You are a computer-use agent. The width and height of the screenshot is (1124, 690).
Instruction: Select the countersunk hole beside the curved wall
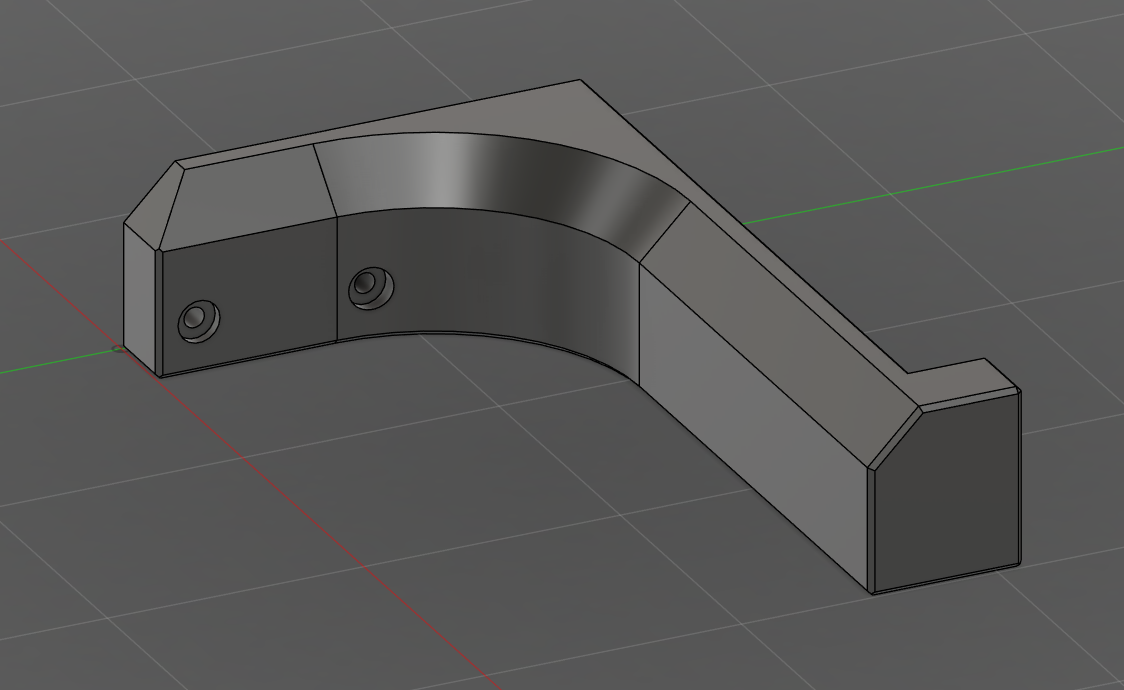point(371,289)
